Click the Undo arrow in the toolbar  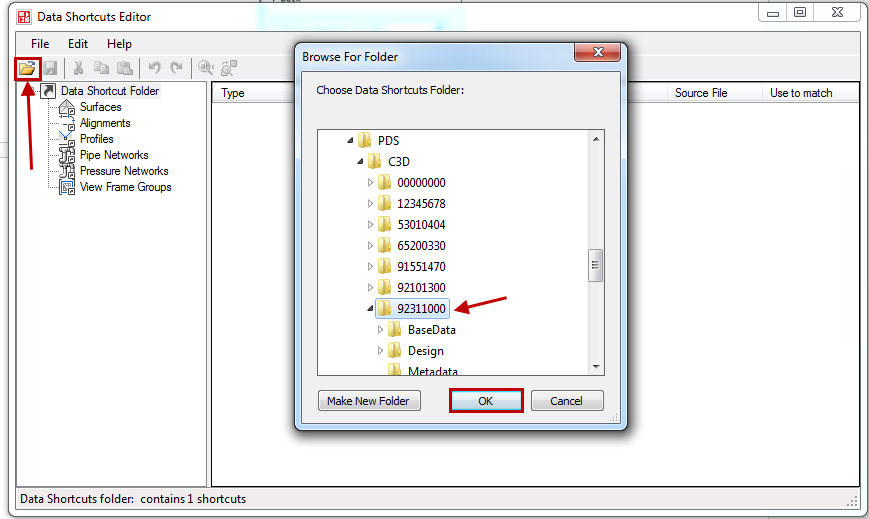coord(154,68)
